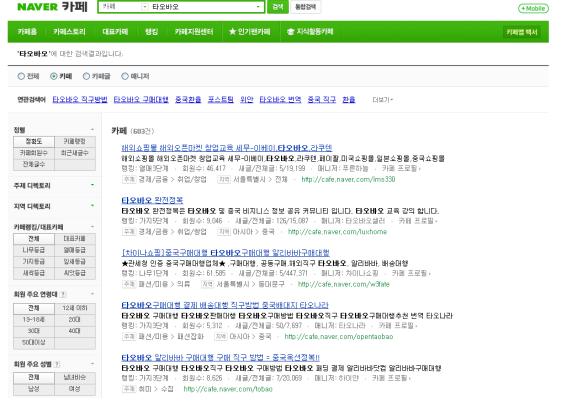
Task: Sort results by 카페회원수
Action: pos(34,153)
